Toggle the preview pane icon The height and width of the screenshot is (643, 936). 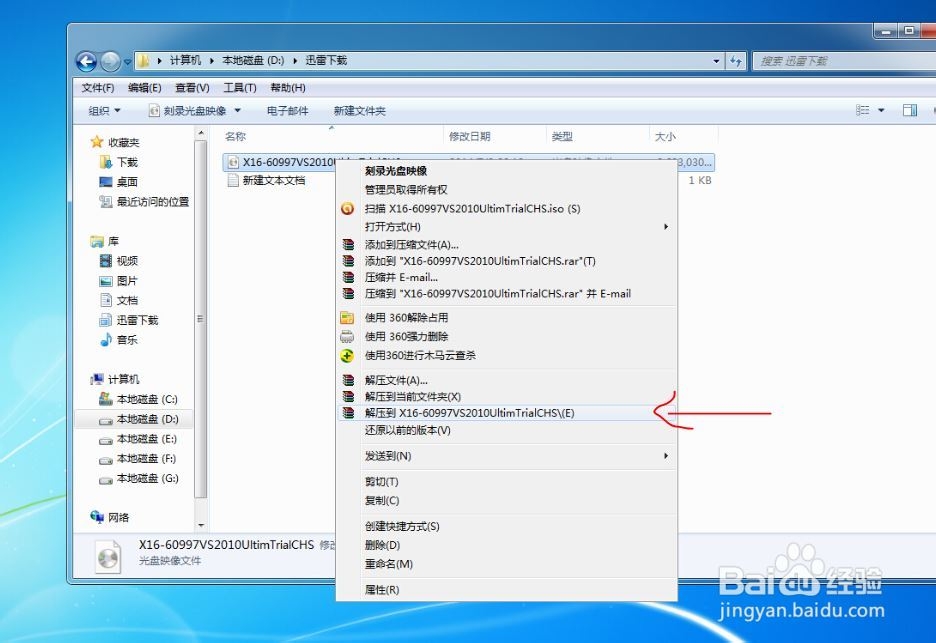click(x=910, y=110)
